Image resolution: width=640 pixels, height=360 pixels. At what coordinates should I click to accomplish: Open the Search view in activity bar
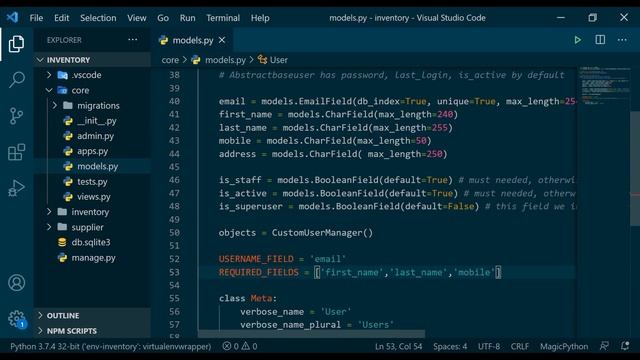pos(16,80)
